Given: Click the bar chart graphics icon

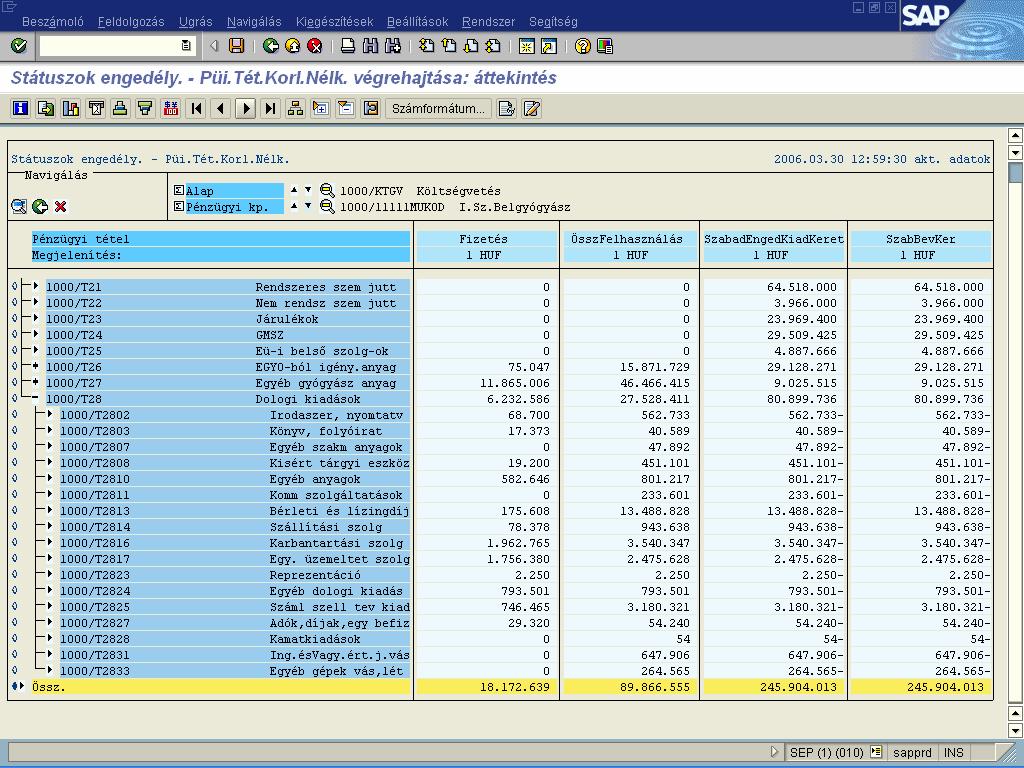Looking at the screenshot, I should tap(71, 108).
